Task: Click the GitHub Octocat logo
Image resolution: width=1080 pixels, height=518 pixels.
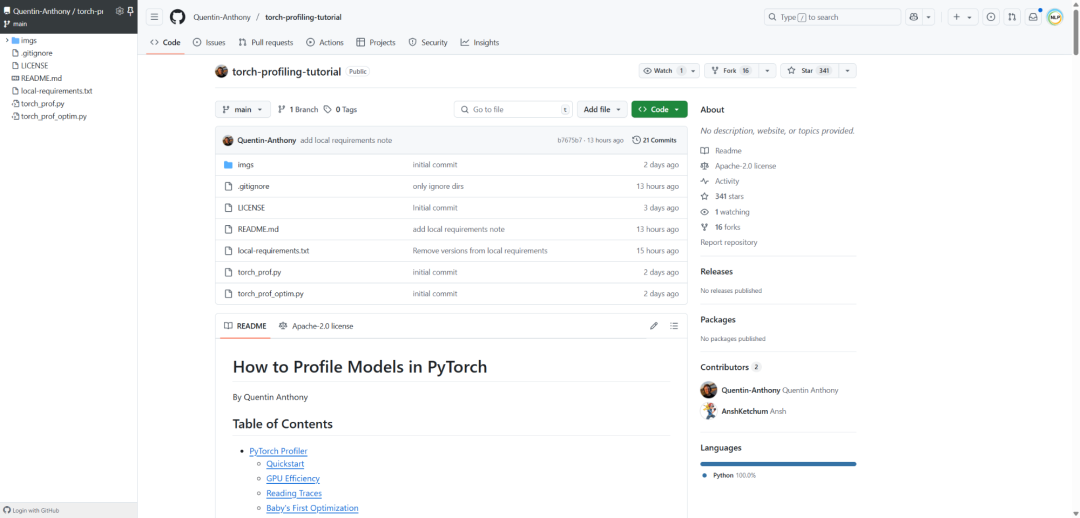Action: point(178,17)
